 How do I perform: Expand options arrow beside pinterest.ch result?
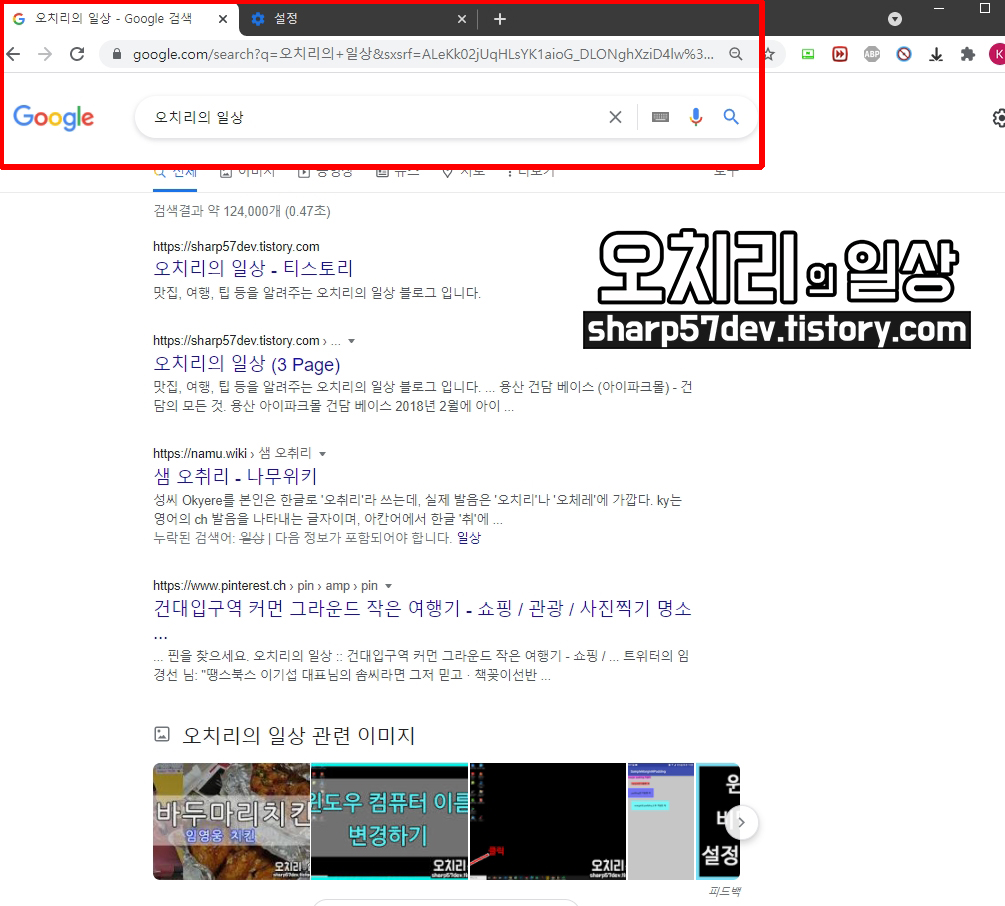[x=388, y=586]
